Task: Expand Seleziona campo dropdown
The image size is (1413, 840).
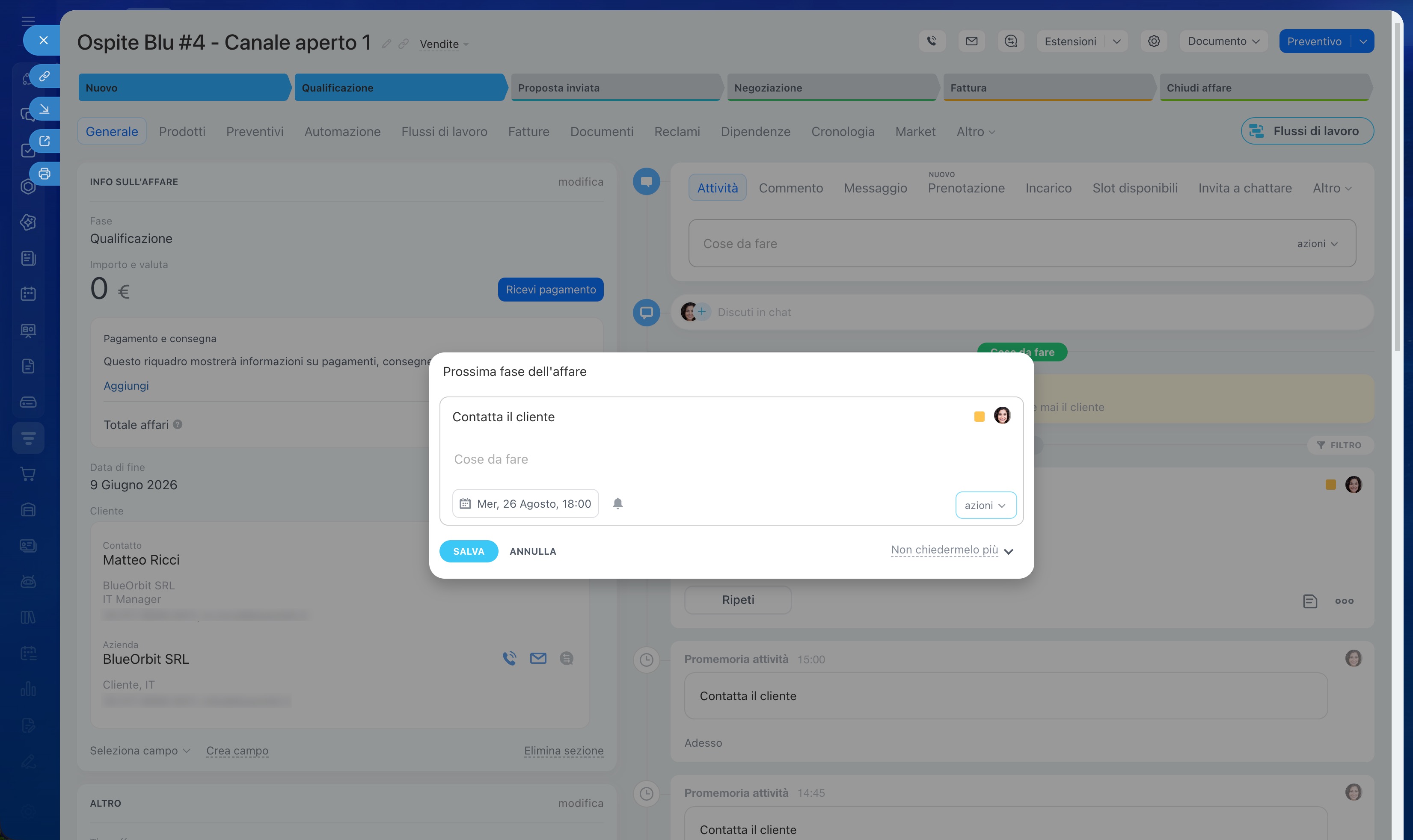Action: [x=140, y=750]
